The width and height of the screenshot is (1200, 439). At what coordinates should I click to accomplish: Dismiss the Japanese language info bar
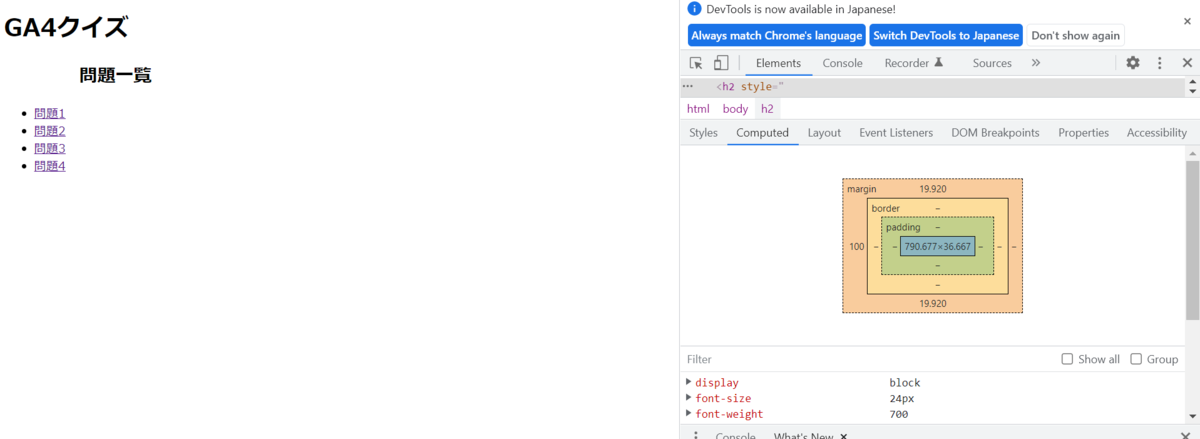click(1187, 21)
